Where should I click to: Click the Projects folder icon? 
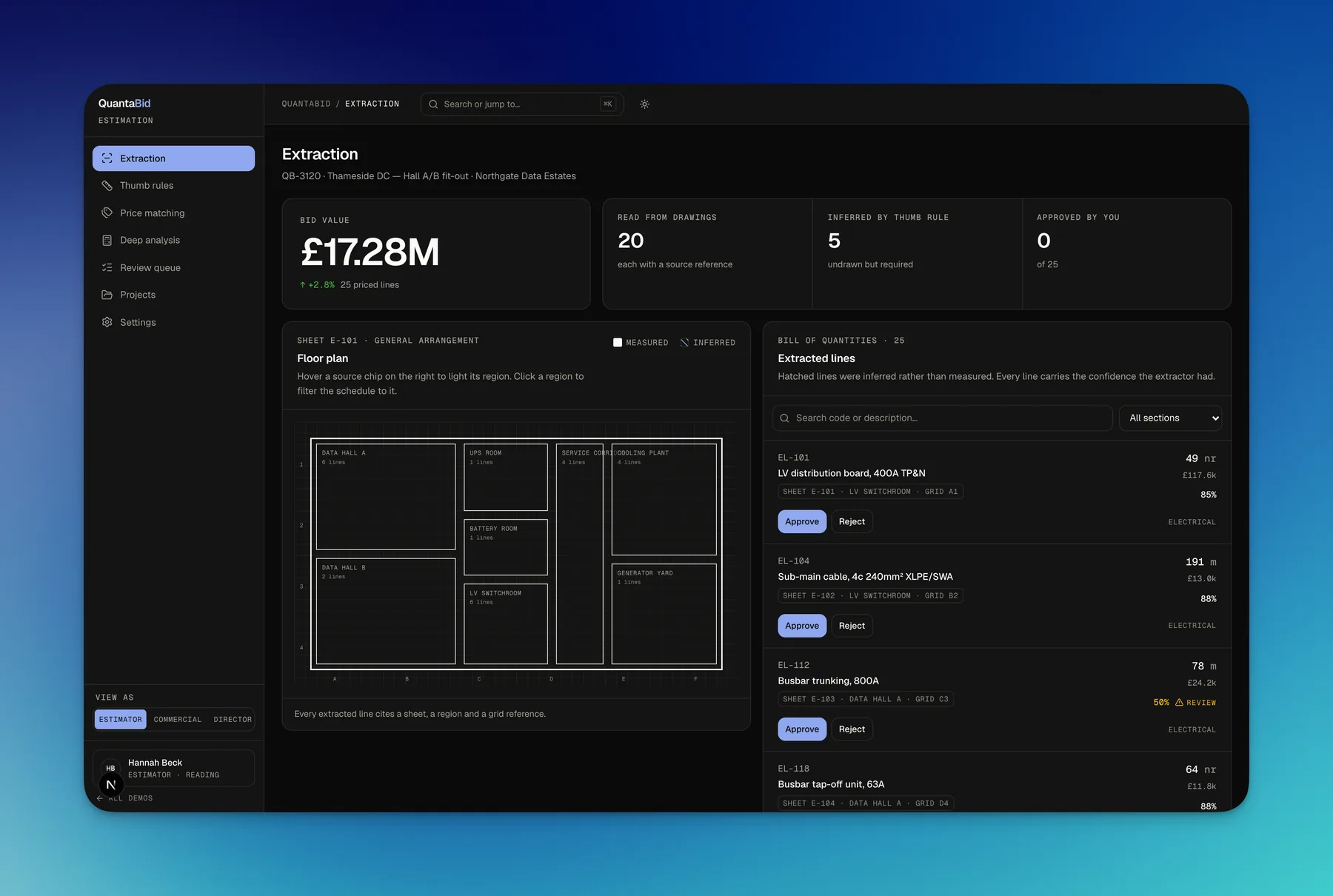[x=107, y=295]
